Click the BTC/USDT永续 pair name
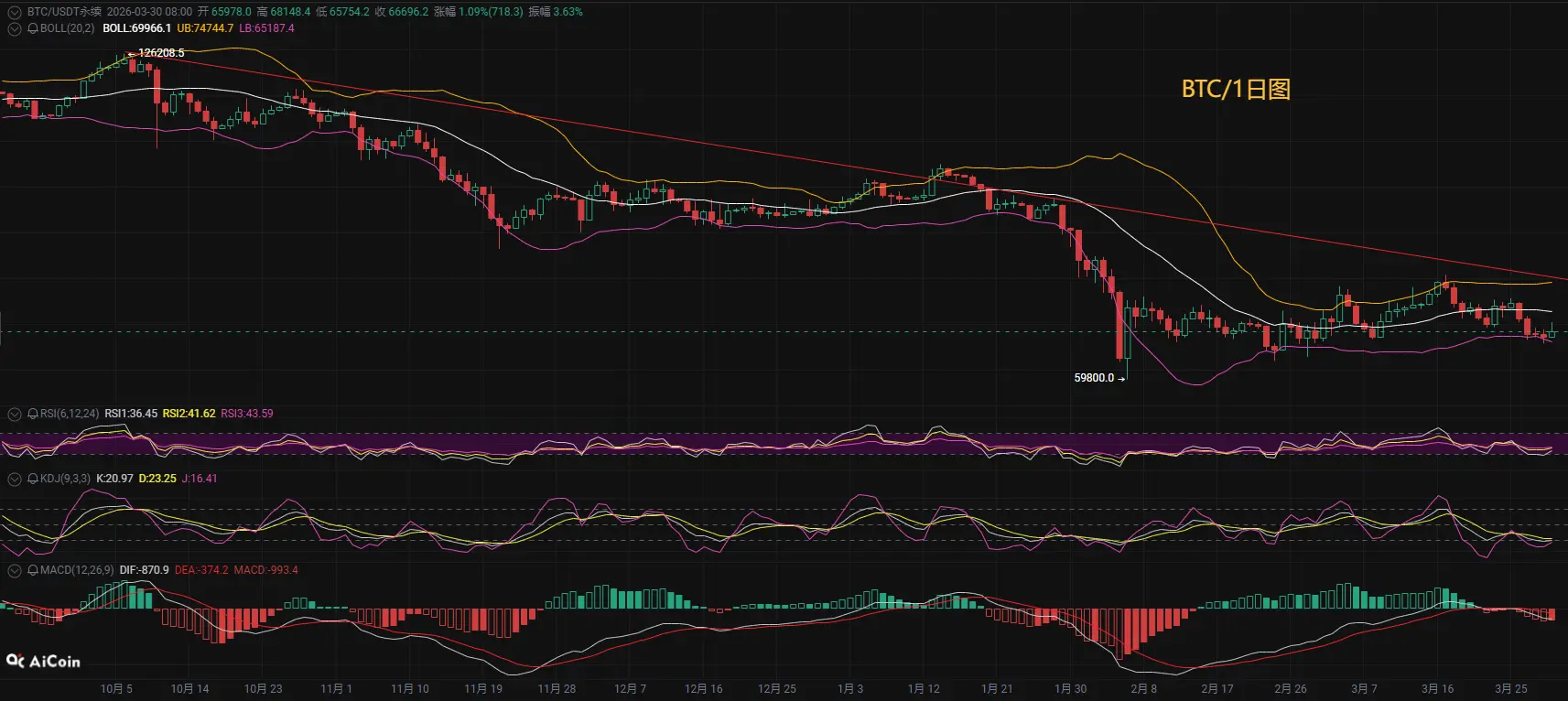Viewport: 1568px width, 701px height. [64, 12]
